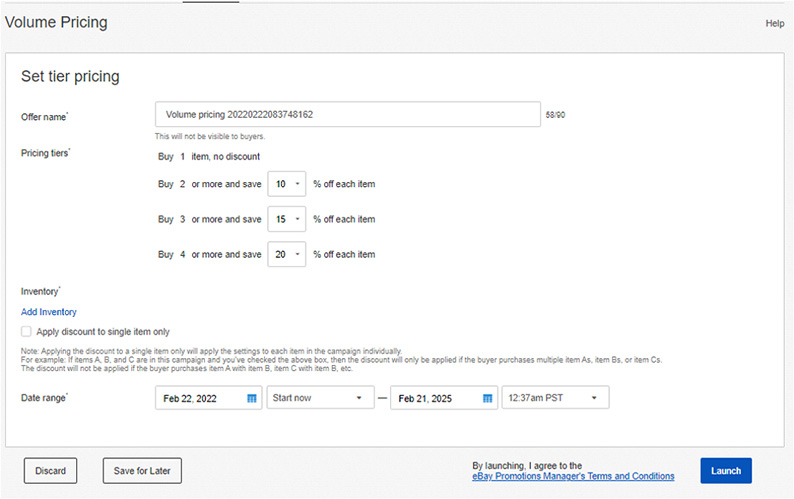Image resolution: width=794 pixels, height=499 pixels.
Task: Expand the Buy 2 discount percent dropdown
Action: pyautogui.click(x=286, y=184)
